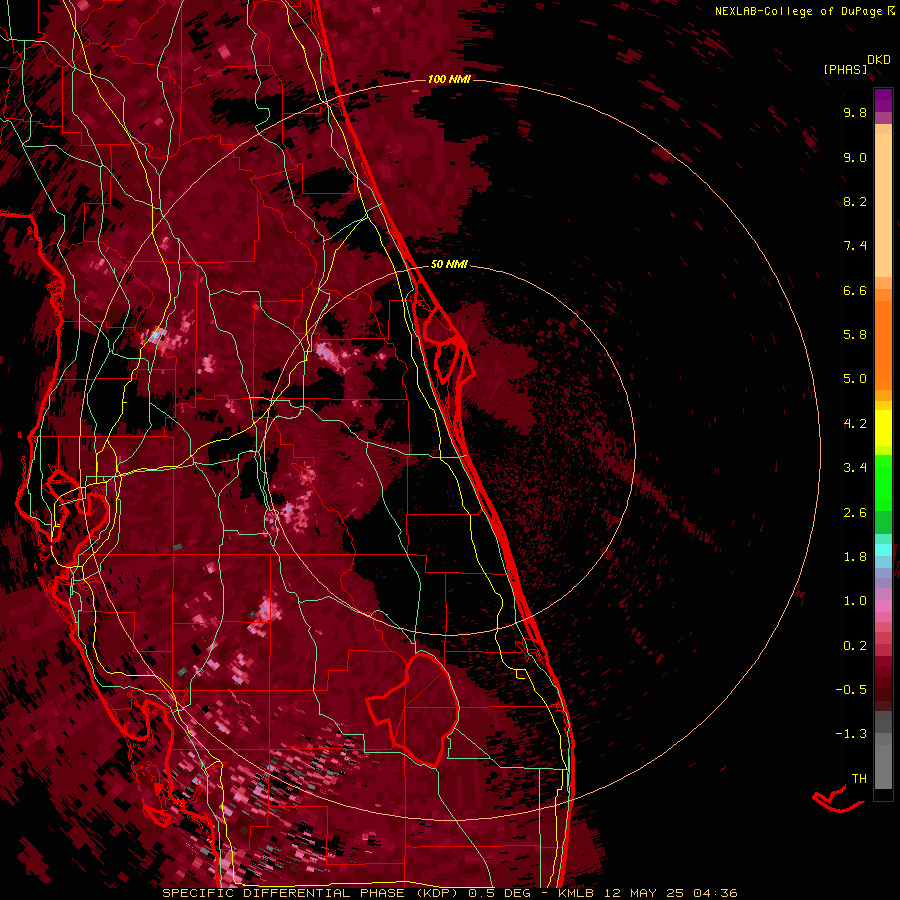
Task: Click the 8.2 value on the color scale
Action: pos(855,201)
